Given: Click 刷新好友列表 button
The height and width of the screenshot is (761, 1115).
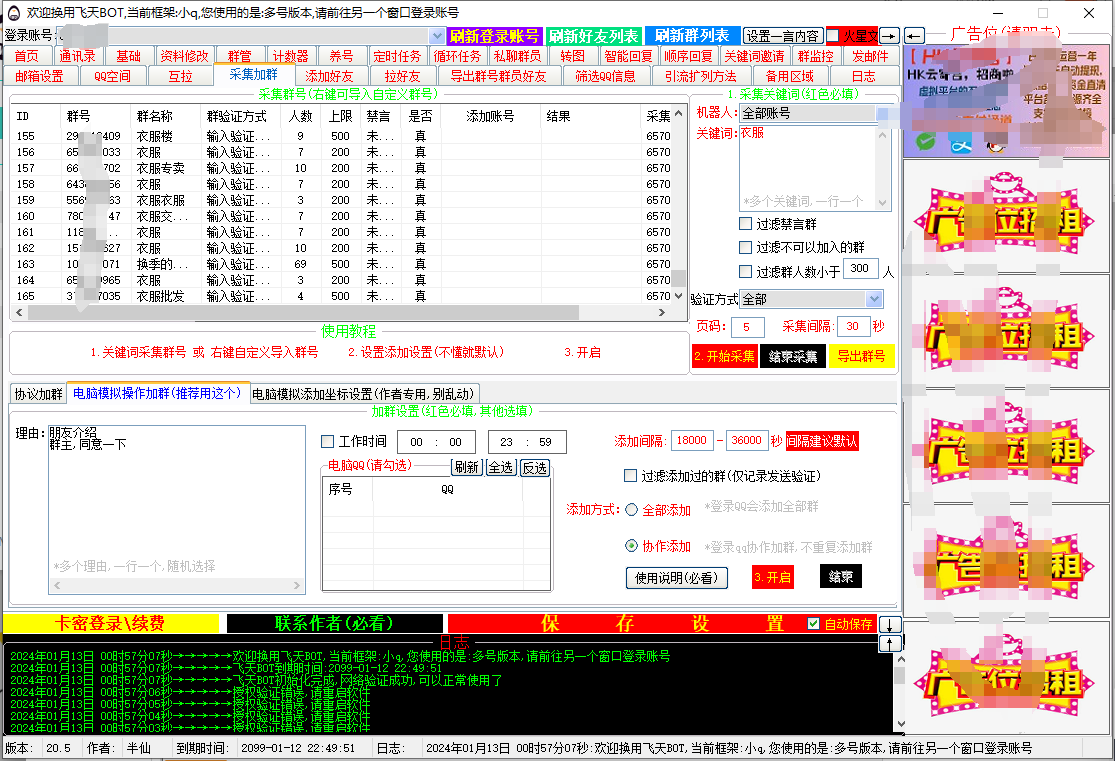Looking at the screenshot, I should point(594,36).
